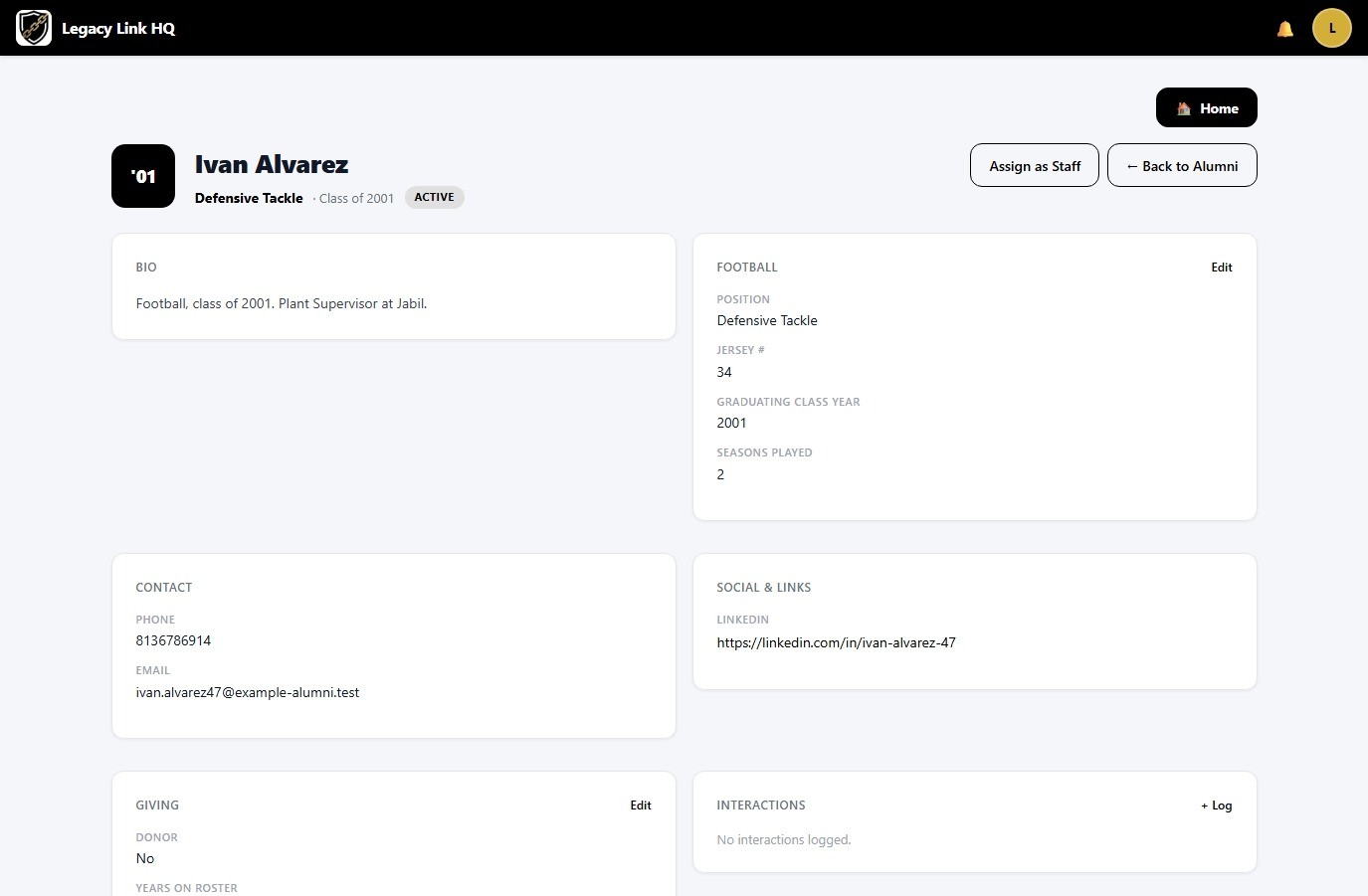Click the Bio text paragraph
The image size is (1368, 896).
click(282, 303)
